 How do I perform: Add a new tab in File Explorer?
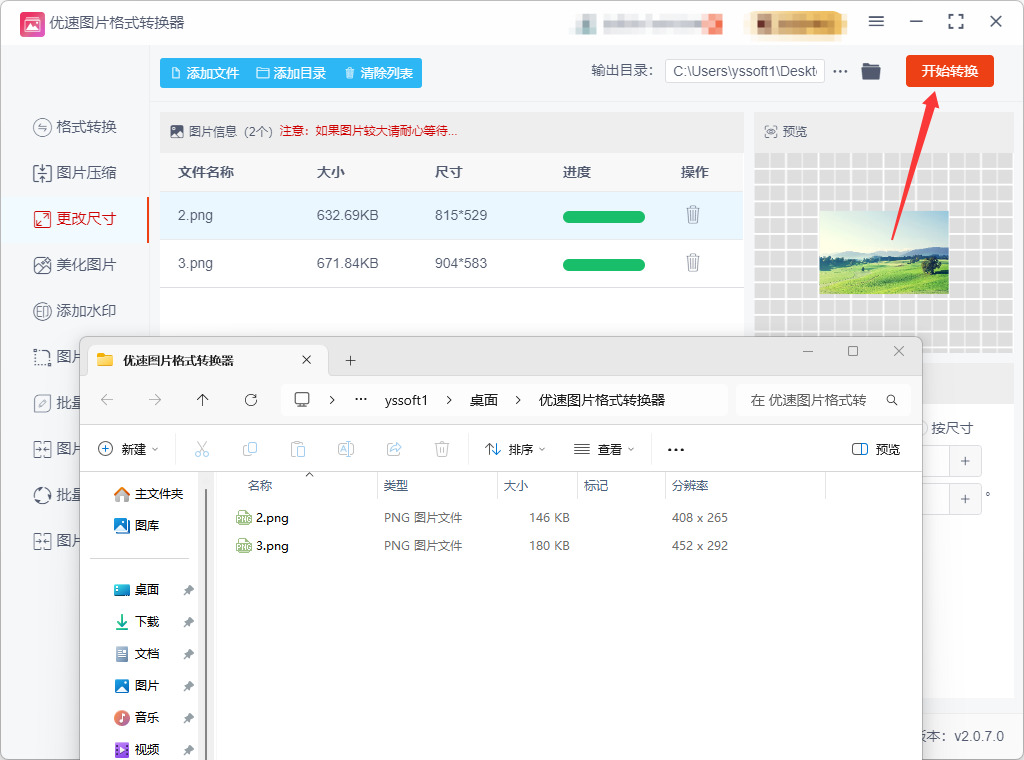(351, 360)
